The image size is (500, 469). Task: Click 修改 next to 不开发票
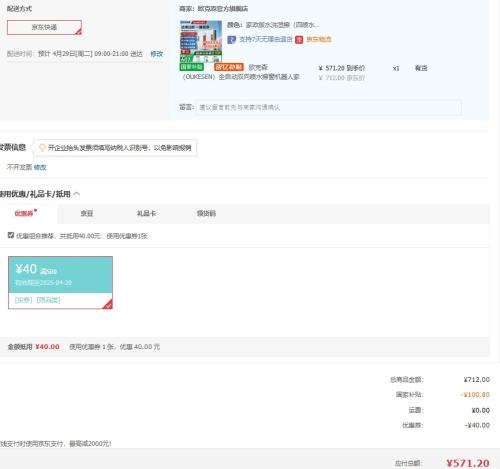(40, 167)
